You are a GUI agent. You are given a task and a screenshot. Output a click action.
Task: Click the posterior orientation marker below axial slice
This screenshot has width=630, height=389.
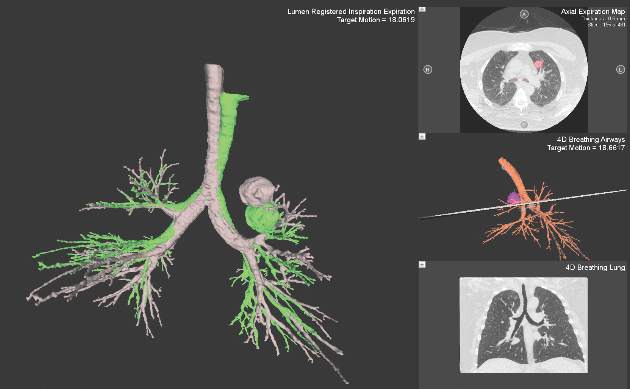524,125
